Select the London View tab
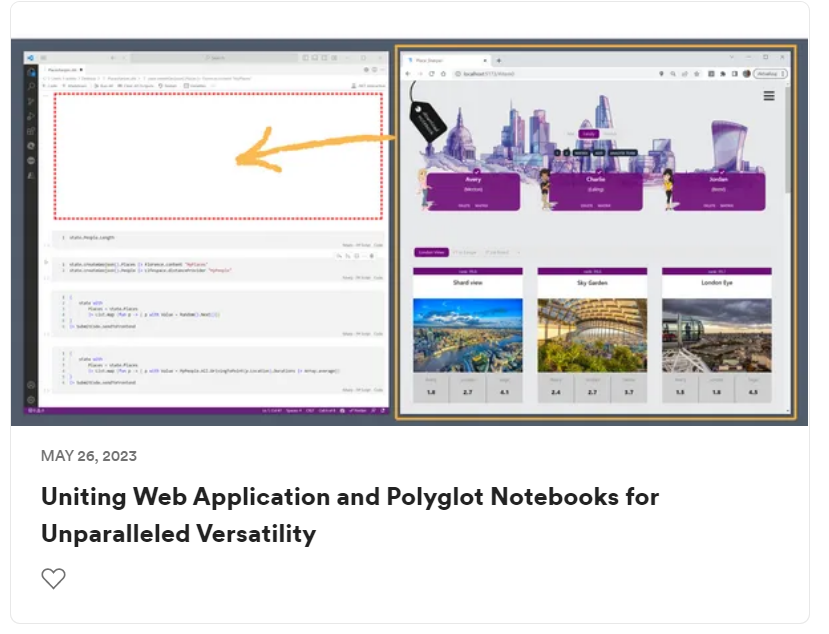The width and height of the screenshot is (829, 634). (x=437, y=253)
